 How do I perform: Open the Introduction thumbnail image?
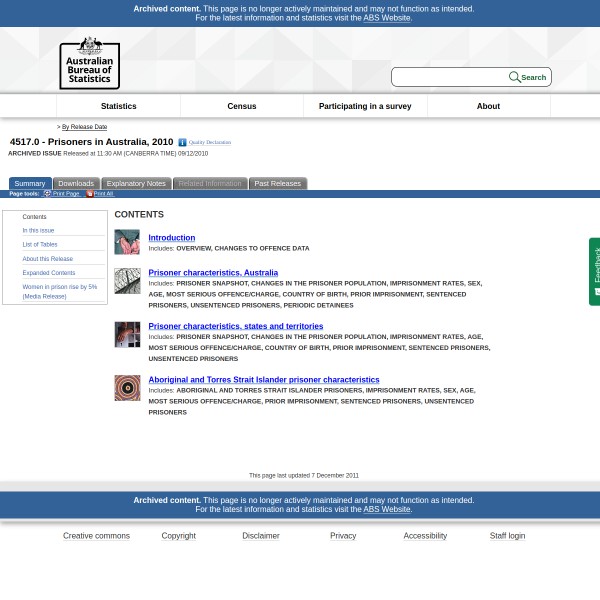pos(127,242)
